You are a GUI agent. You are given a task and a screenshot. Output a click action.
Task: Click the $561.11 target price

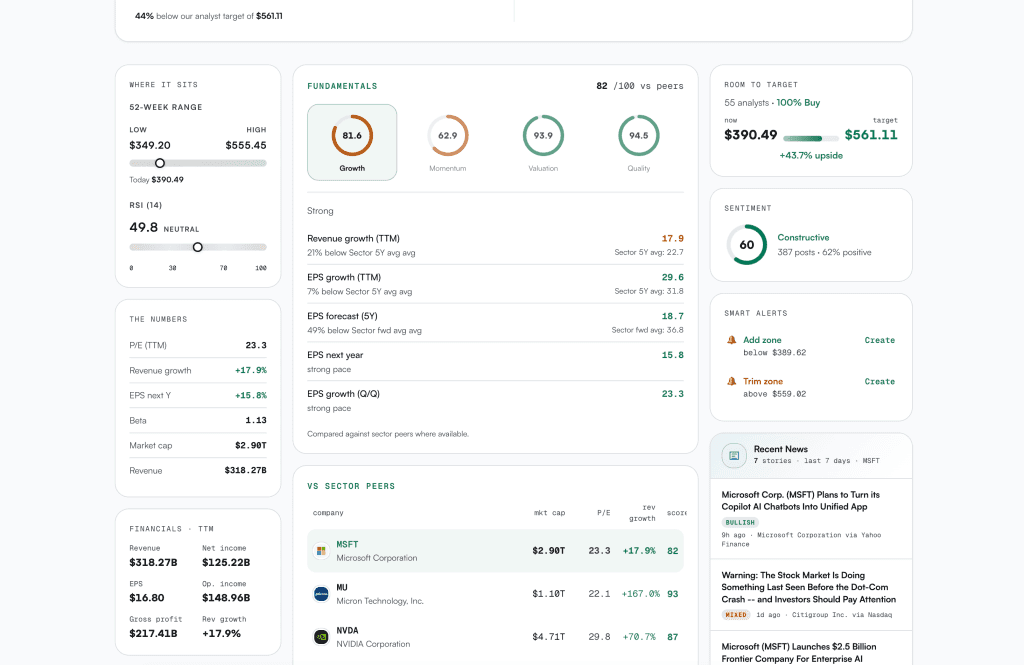pyautogui.click(x=871, y=135)
